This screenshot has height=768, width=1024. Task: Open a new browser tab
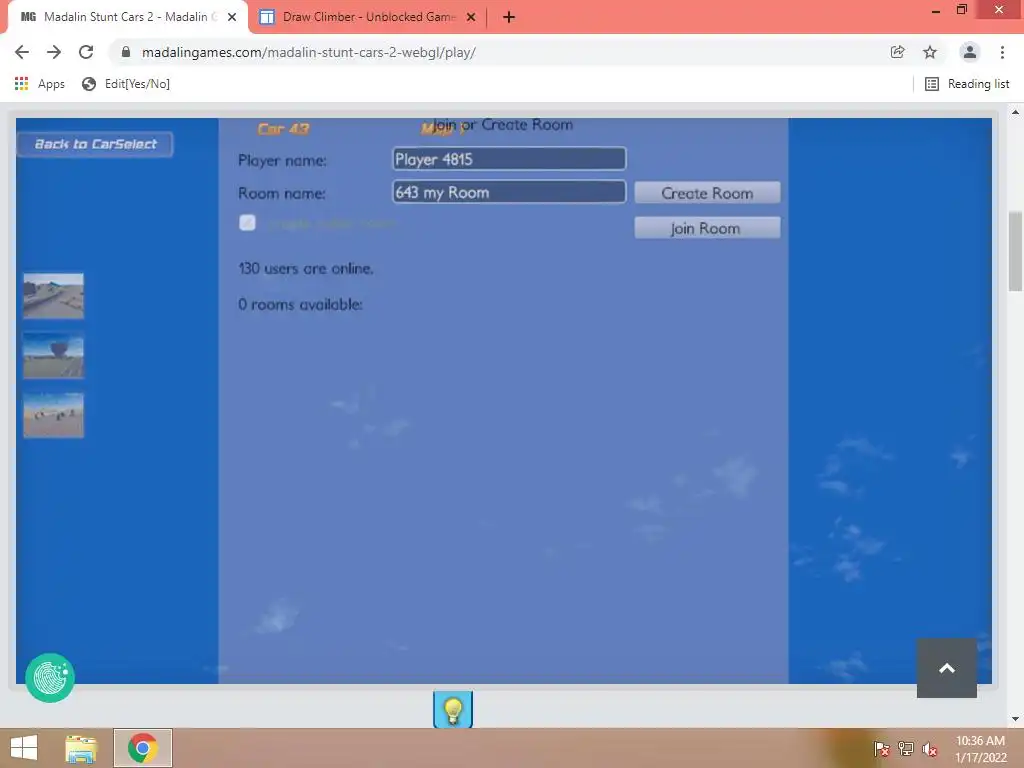tap(509, 17)
